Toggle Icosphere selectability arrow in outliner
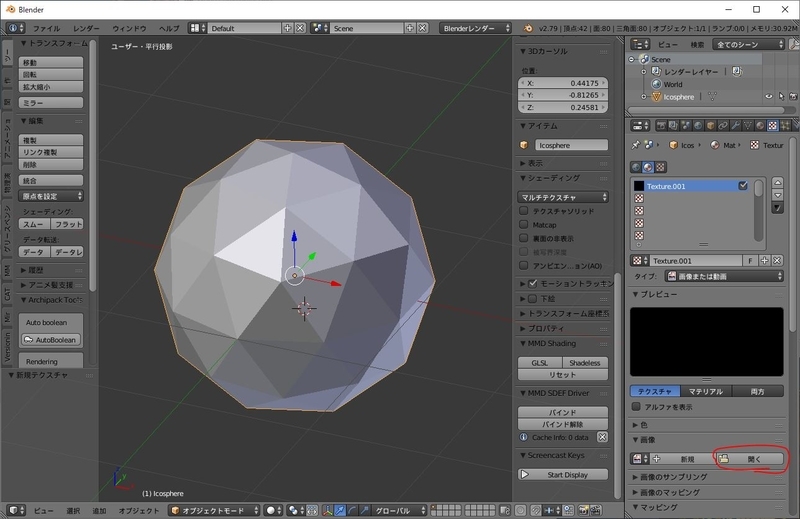Viewport: 800px width, 519px height. pos(781,96)
